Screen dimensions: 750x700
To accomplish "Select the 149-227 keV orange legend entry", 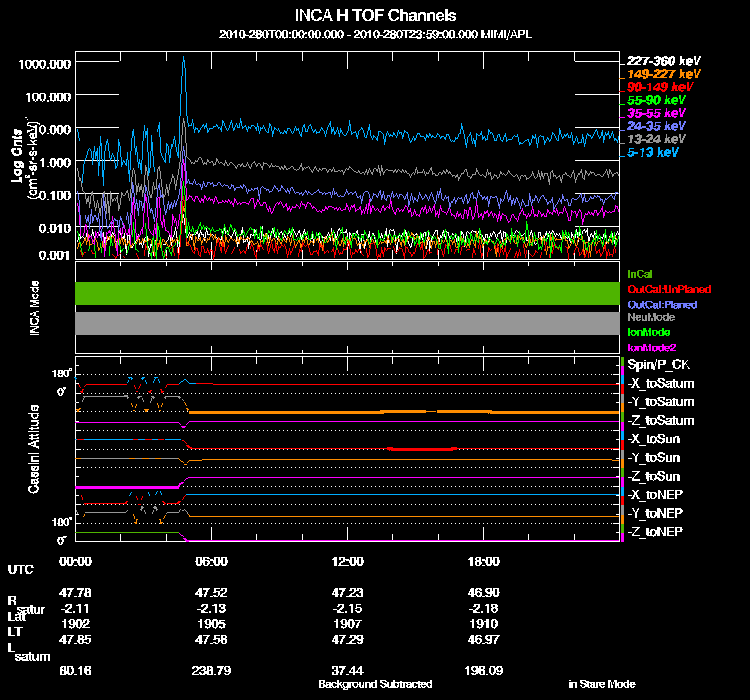I will [657, 74].
